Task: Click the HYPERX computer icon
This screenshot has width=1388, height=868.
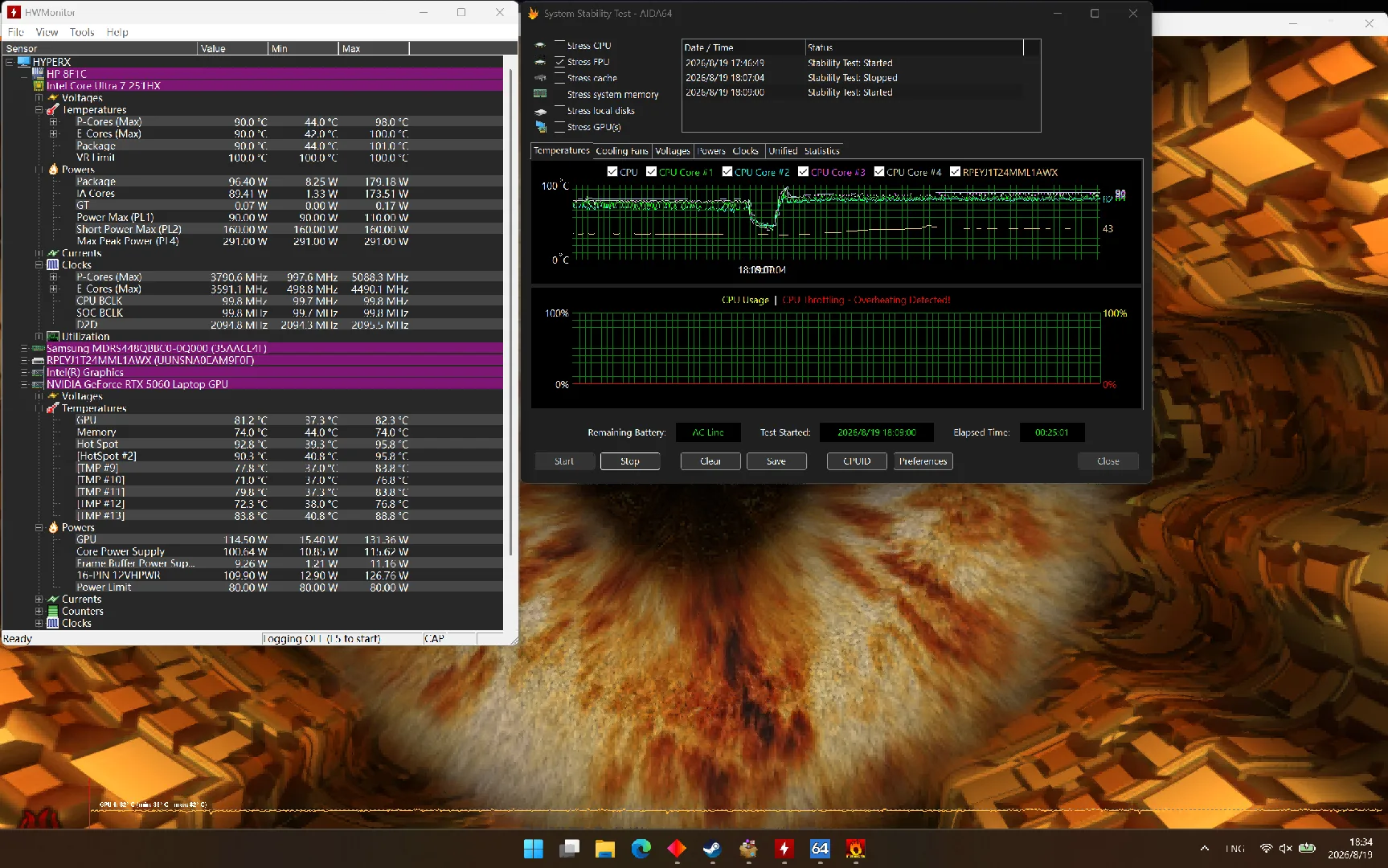Action: 23,62
